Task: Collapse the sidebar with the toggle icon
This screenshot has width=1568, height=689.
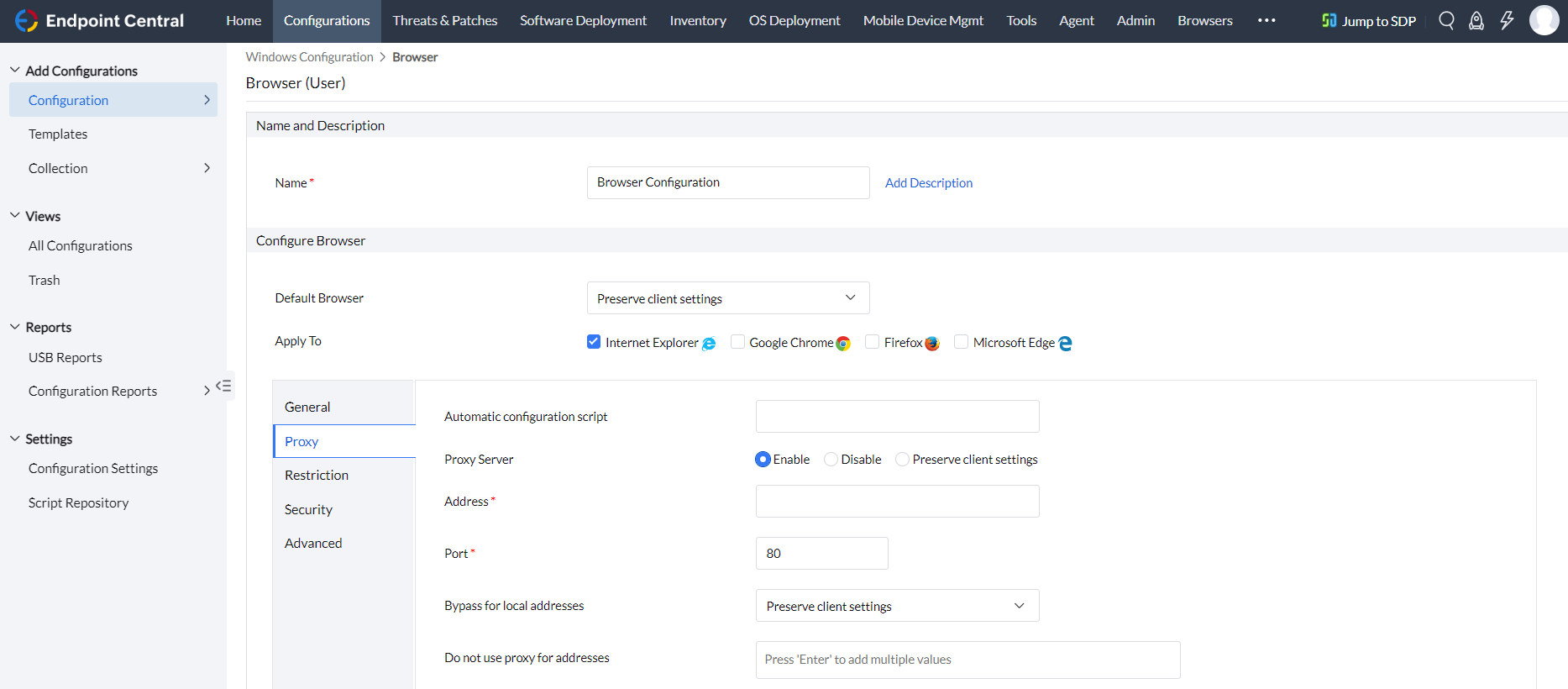Action: pos(223,386)
